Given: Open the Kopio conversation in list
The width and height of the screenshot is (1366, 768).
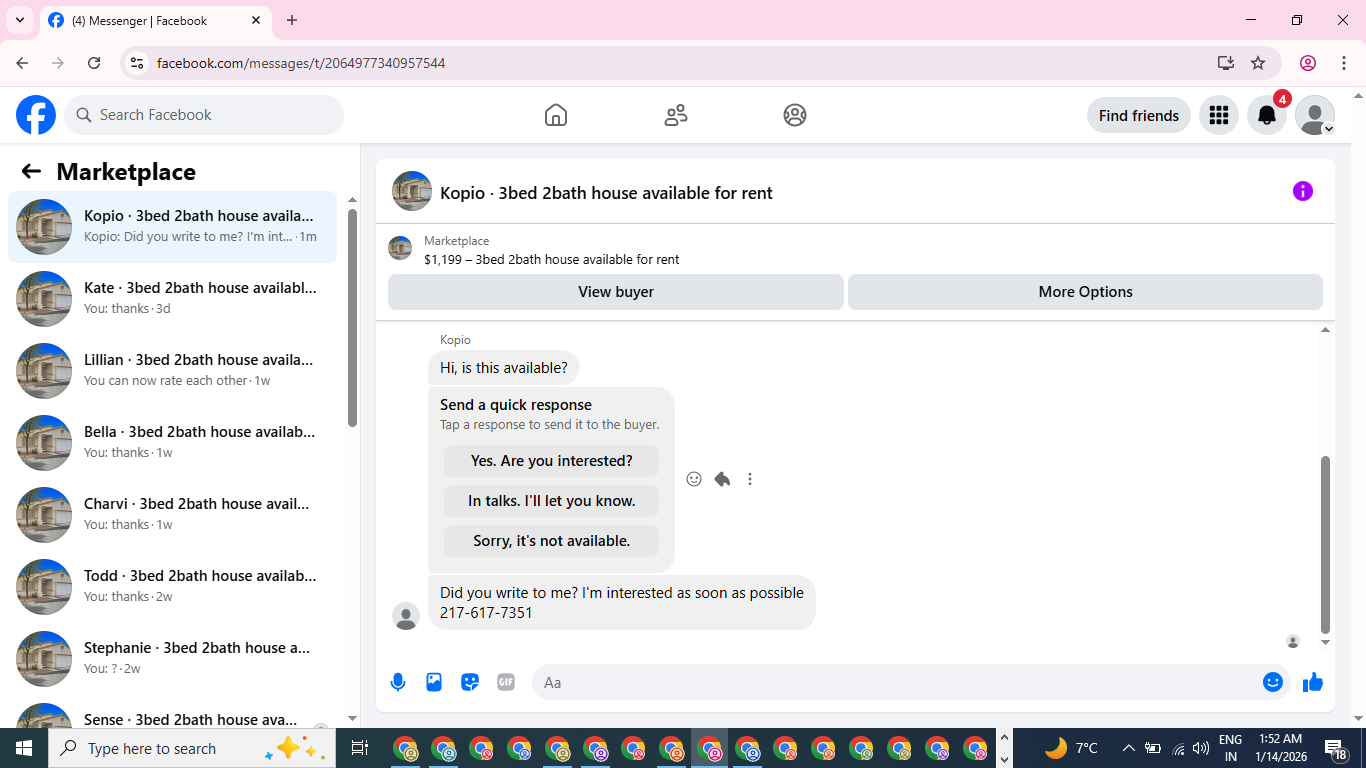Looking at the screenshot, I should tap(172, 227).
